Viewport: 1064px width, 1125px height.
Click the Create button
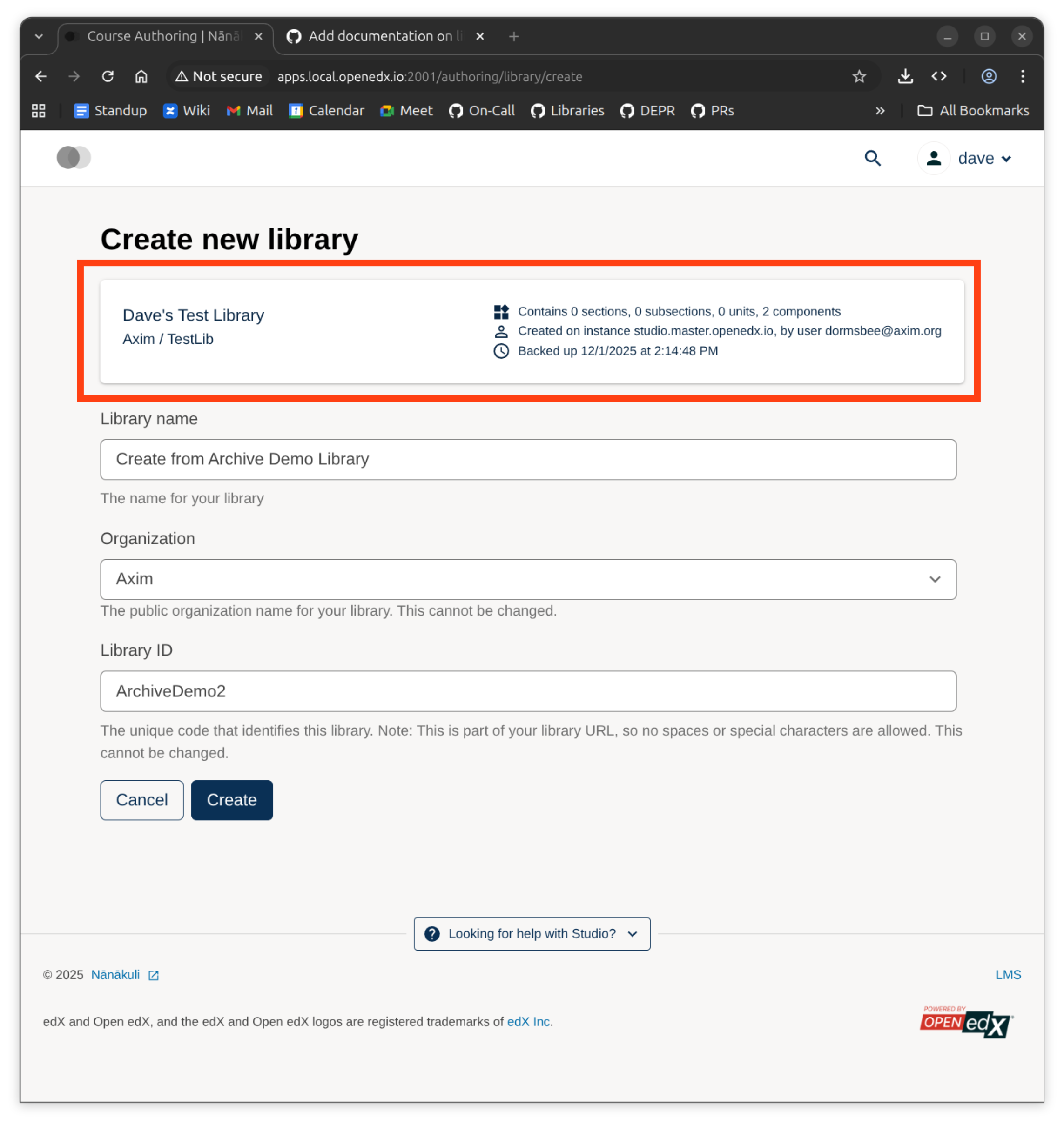point(231,799)
